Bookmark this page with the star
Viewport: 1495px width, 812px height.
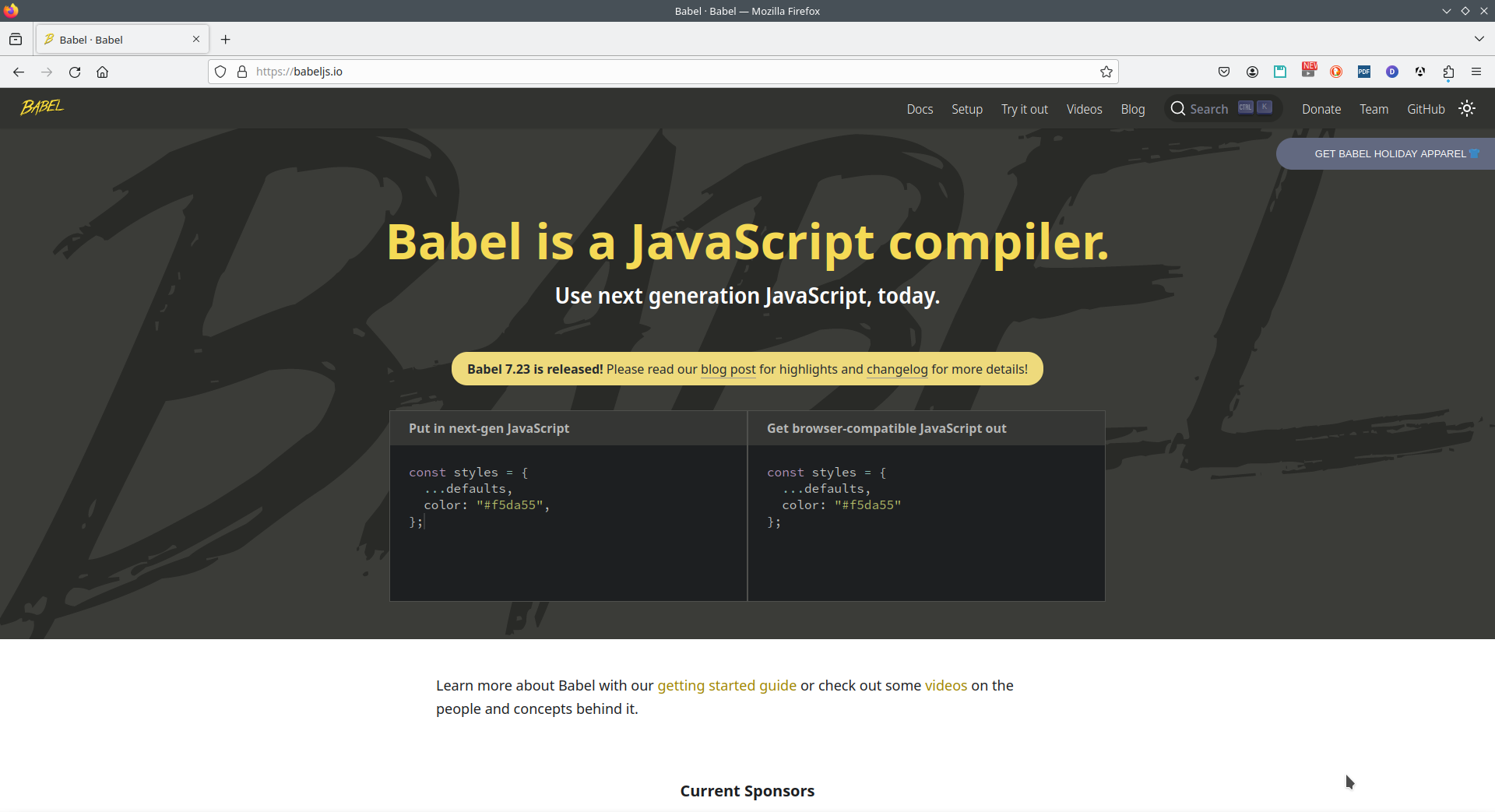tap(1106, 72)
